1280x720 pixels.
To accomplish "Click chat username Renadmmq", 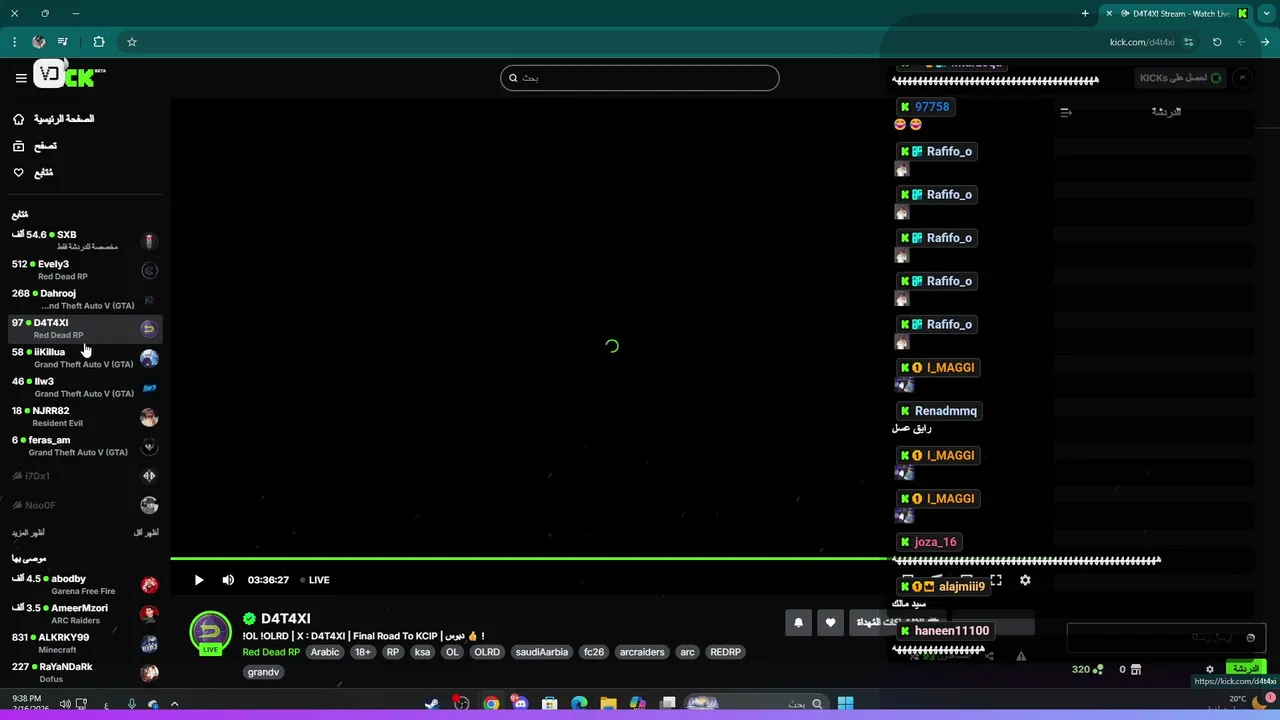I will (946, 411).
